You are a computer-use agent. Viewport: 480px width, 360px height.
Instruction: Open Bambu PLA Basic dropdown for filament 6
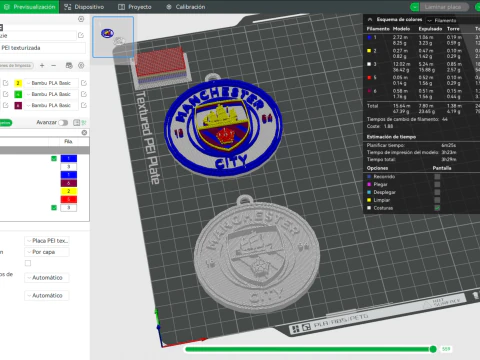pyautogui.click(x=51, y=105)
